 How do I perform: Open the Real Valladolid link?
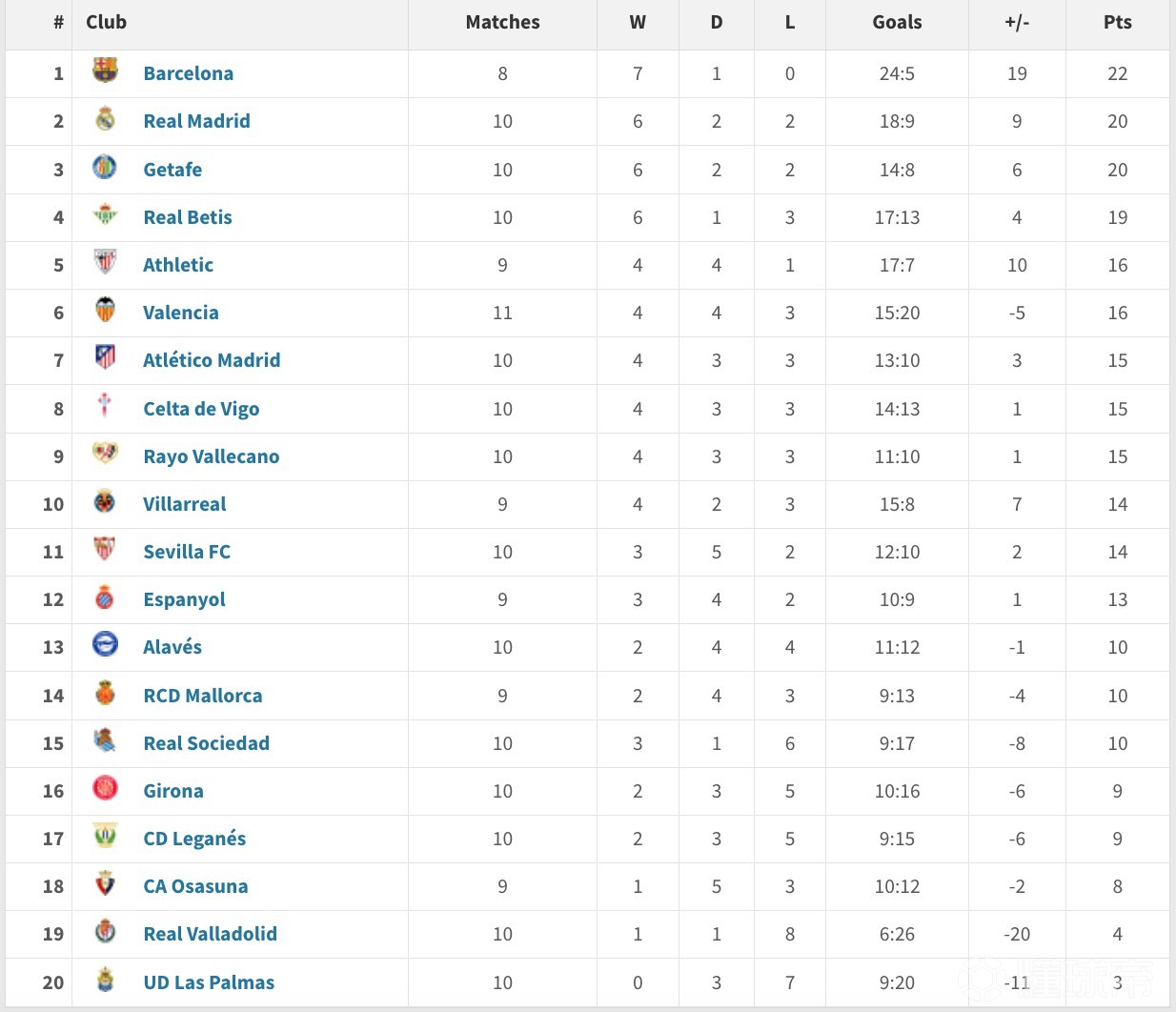tap(211, 934)
